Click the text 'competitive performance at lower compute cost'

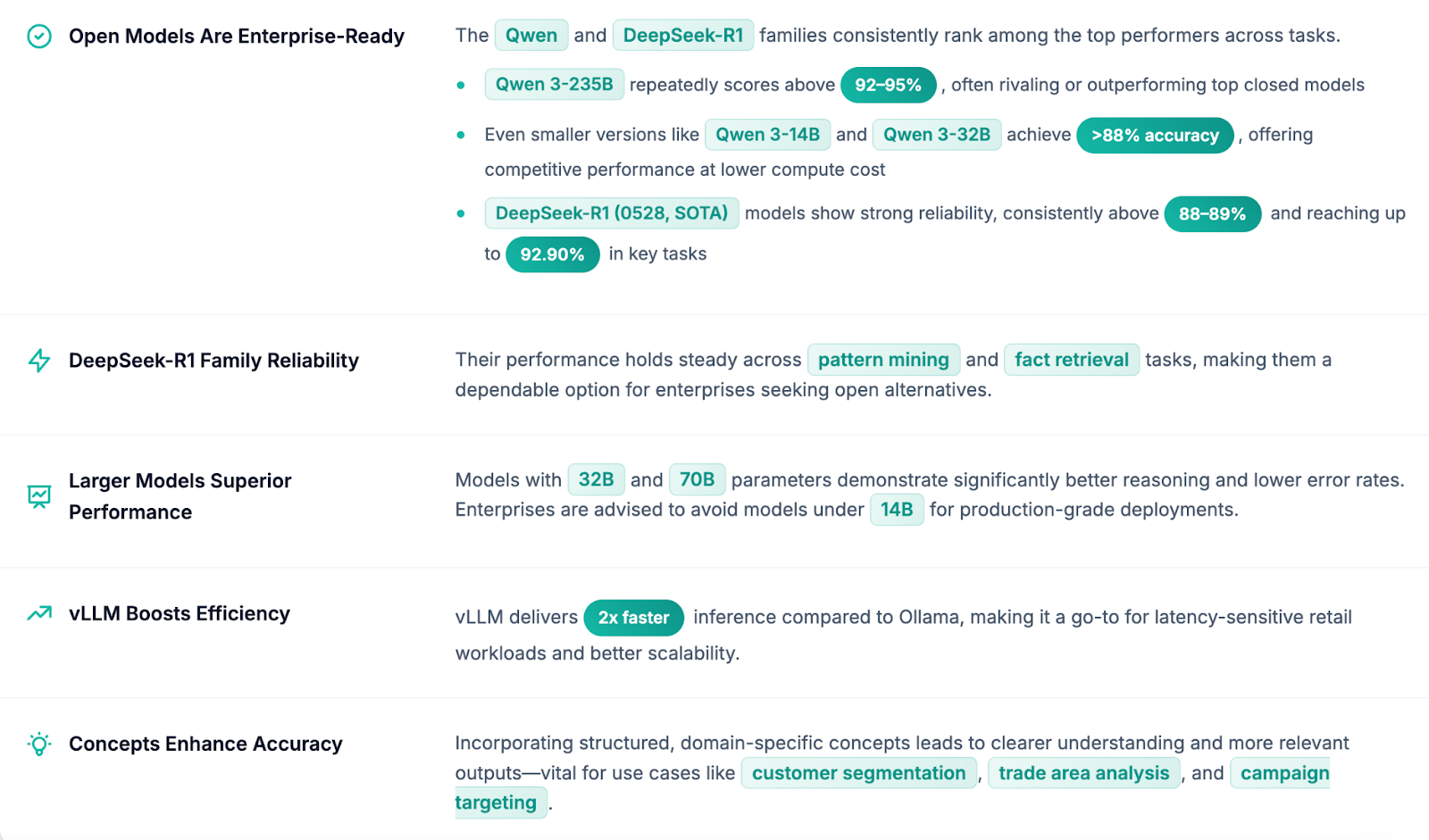685,170
